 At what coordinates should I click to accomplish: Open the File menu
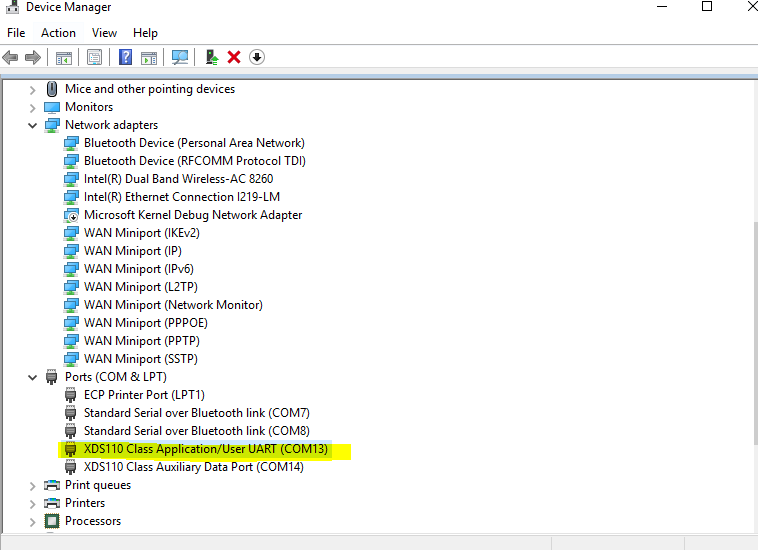[x=16, y=33]
